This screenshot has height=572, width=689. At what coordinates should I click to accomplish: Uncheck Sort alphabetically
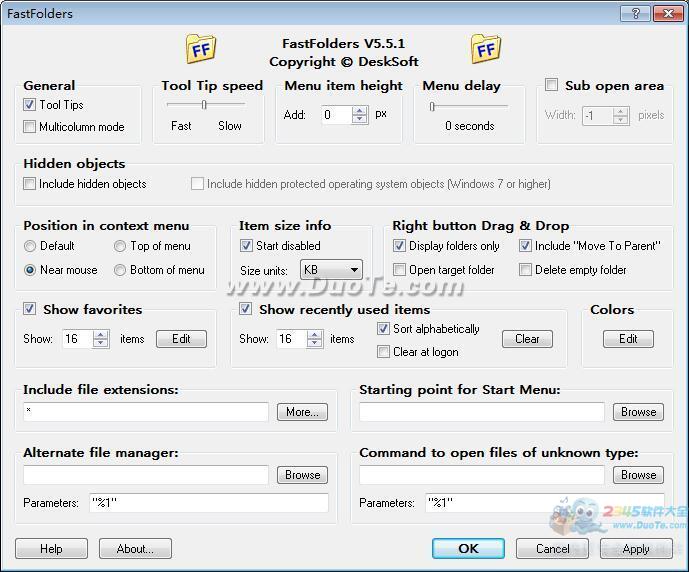[383, 328]
